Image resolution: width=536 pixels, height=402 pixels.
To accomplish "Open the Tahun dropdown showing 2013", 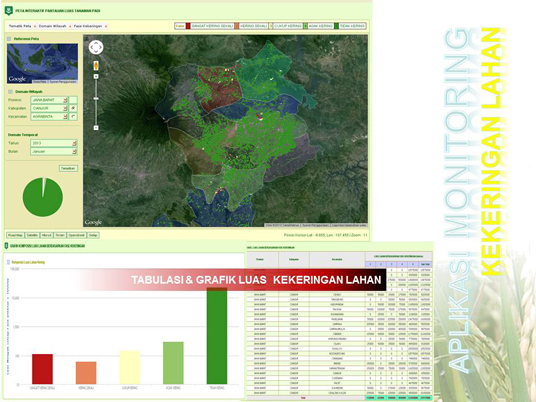I will 54,143.
